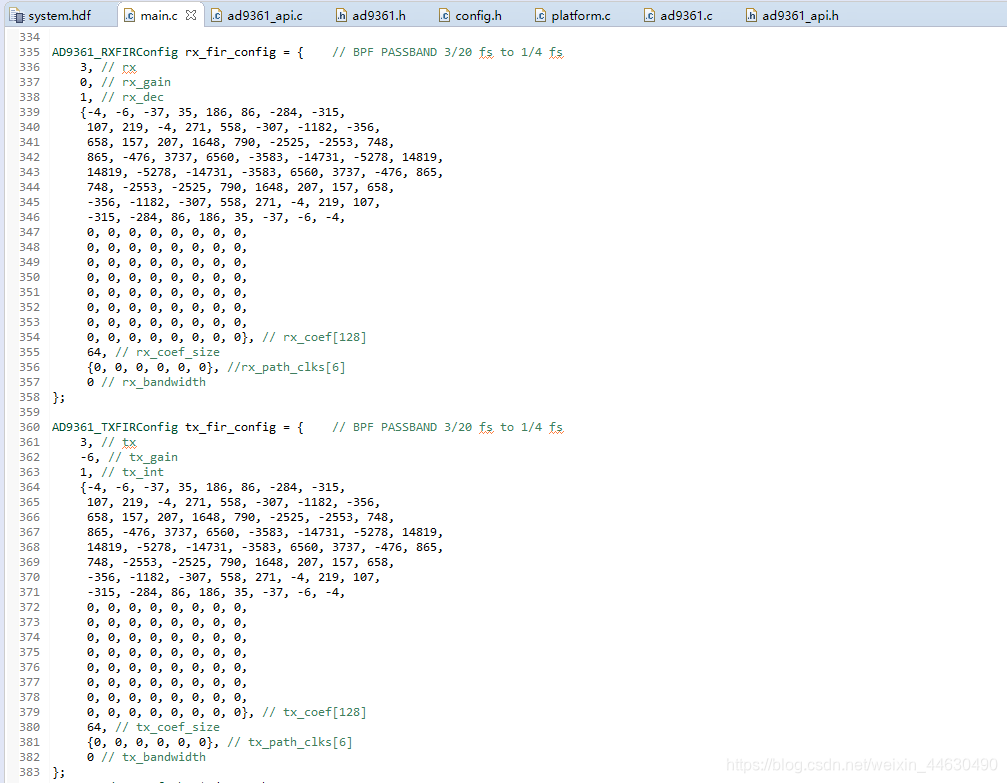1007x783 pixels.
Task: Place cursor on AD9361_RXFIRConfig type name
Action: click(x=115, y=52)
